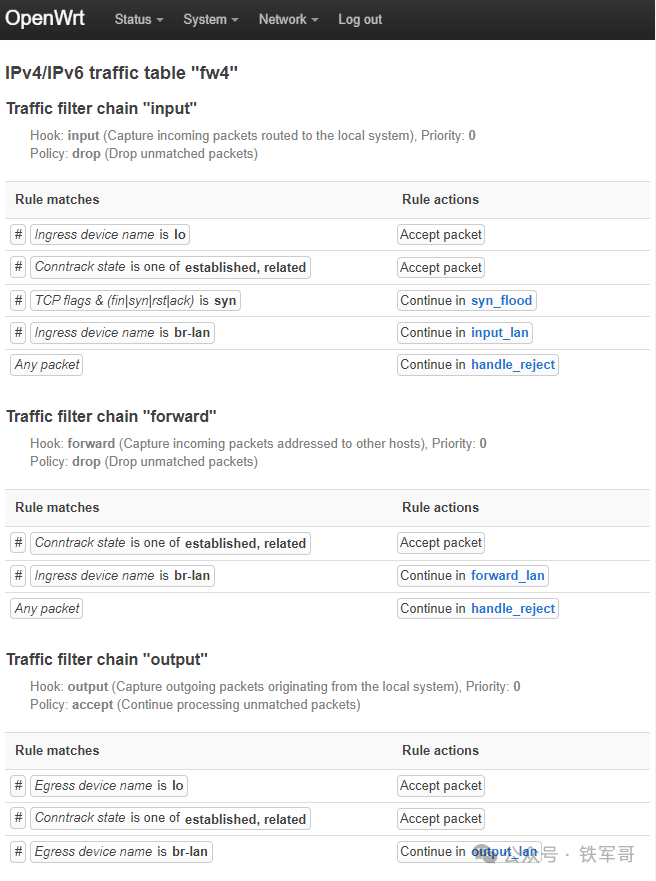The image size is (656, 881).
Task: Click the # badge beside the Egress lo rule
Action: (18, 786)
